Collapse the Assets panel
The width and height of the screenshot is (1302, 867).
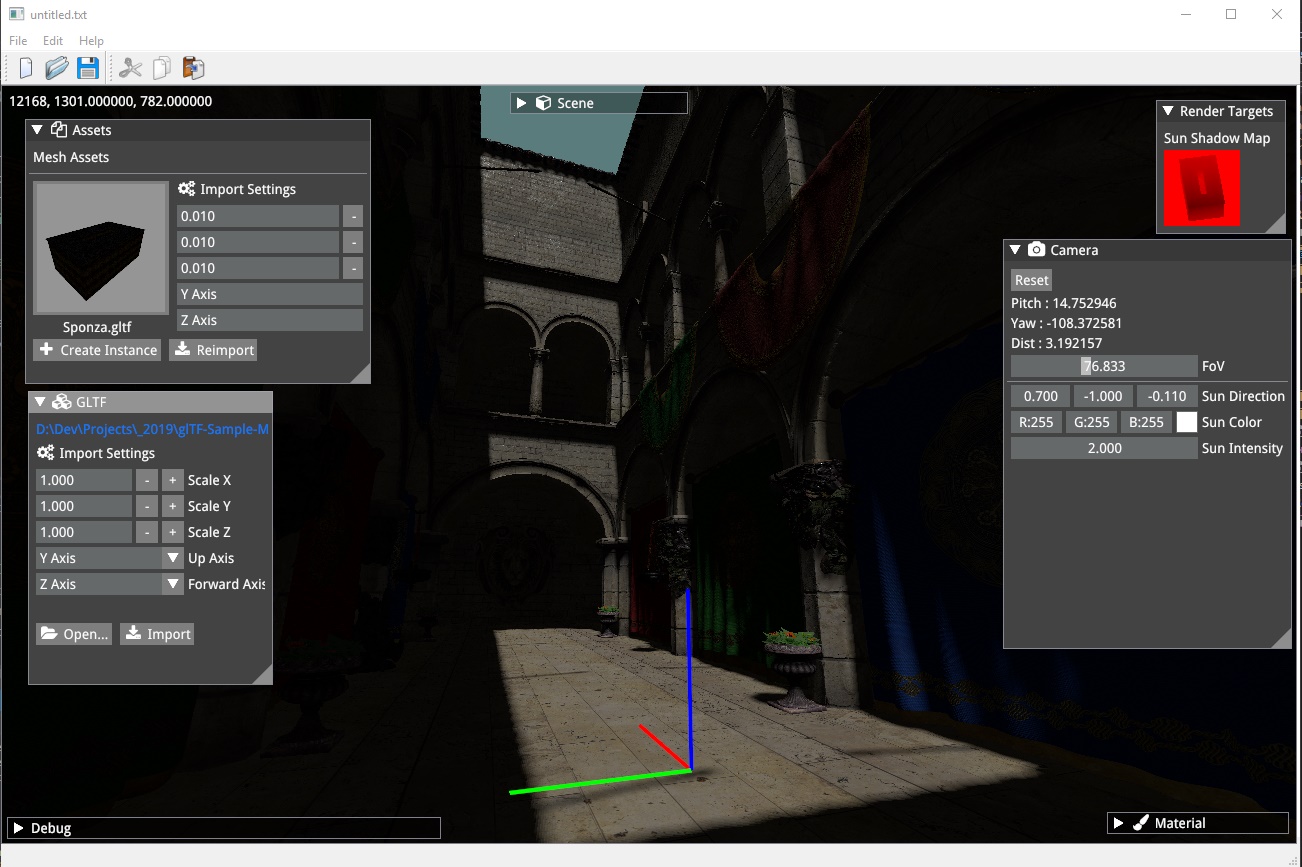coord(37,130)
